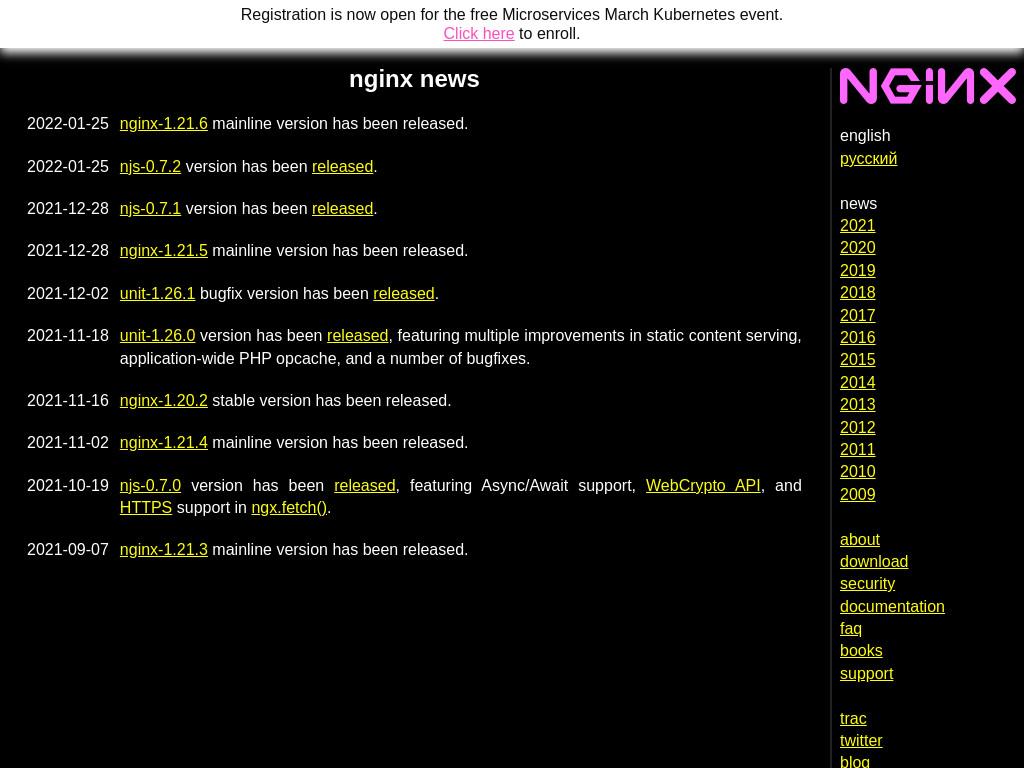Click the date 2021-12-02
The image size is (1024, 768).
(x=68, y=293)
